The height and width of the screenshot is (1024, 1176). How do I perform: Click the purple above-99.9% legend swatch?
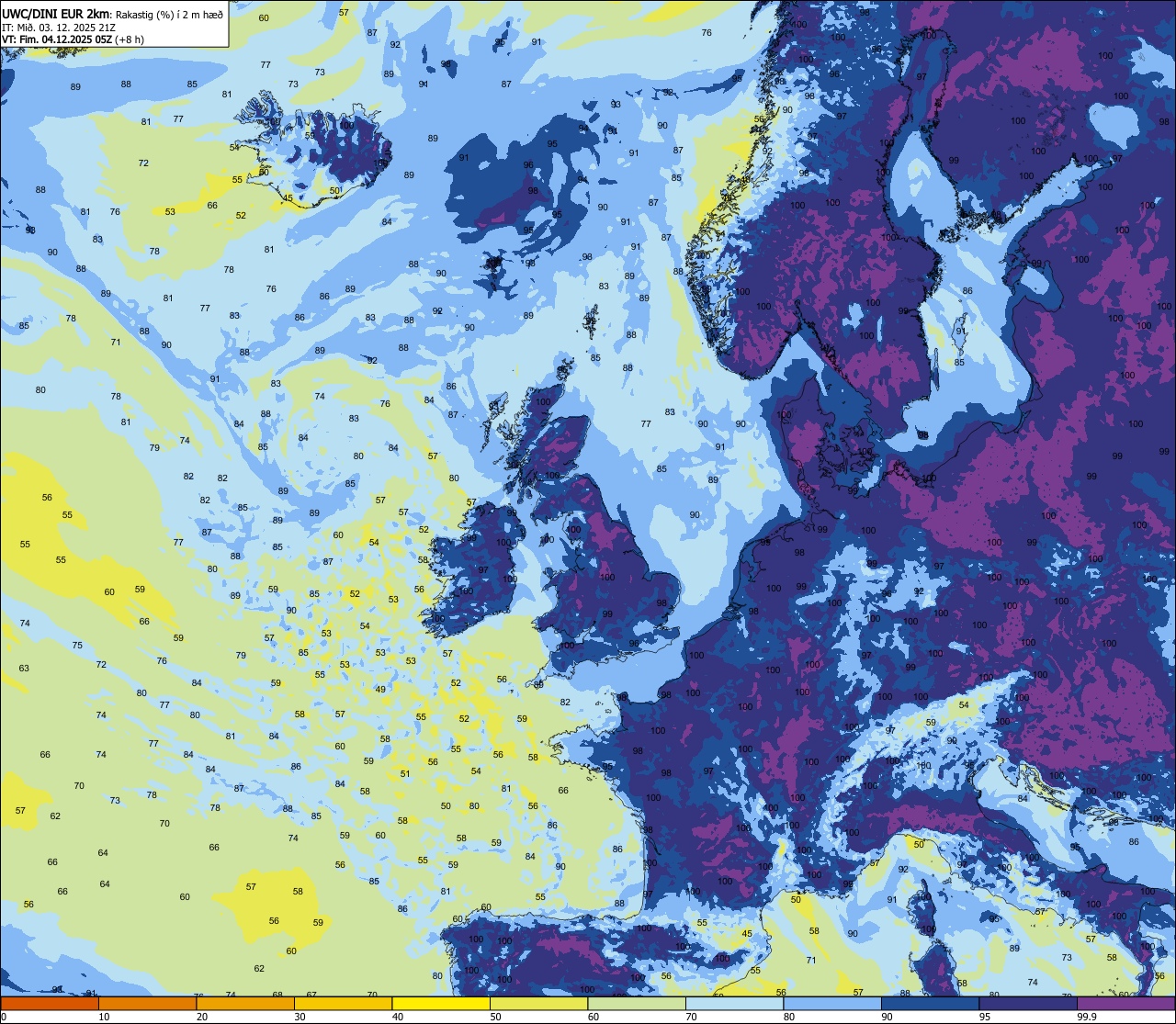[x=1125, y=1003]
